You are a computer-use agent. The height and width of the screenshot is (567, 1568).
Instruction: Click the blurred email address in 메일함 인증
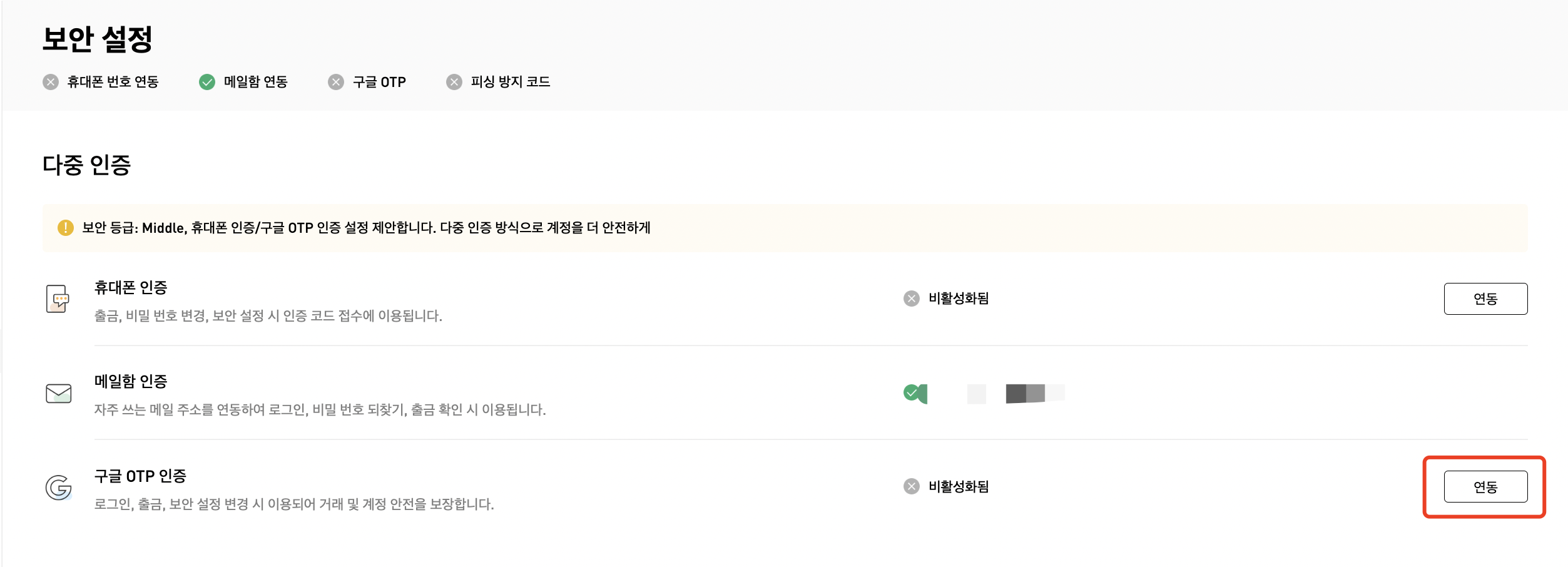[1016, 394]
